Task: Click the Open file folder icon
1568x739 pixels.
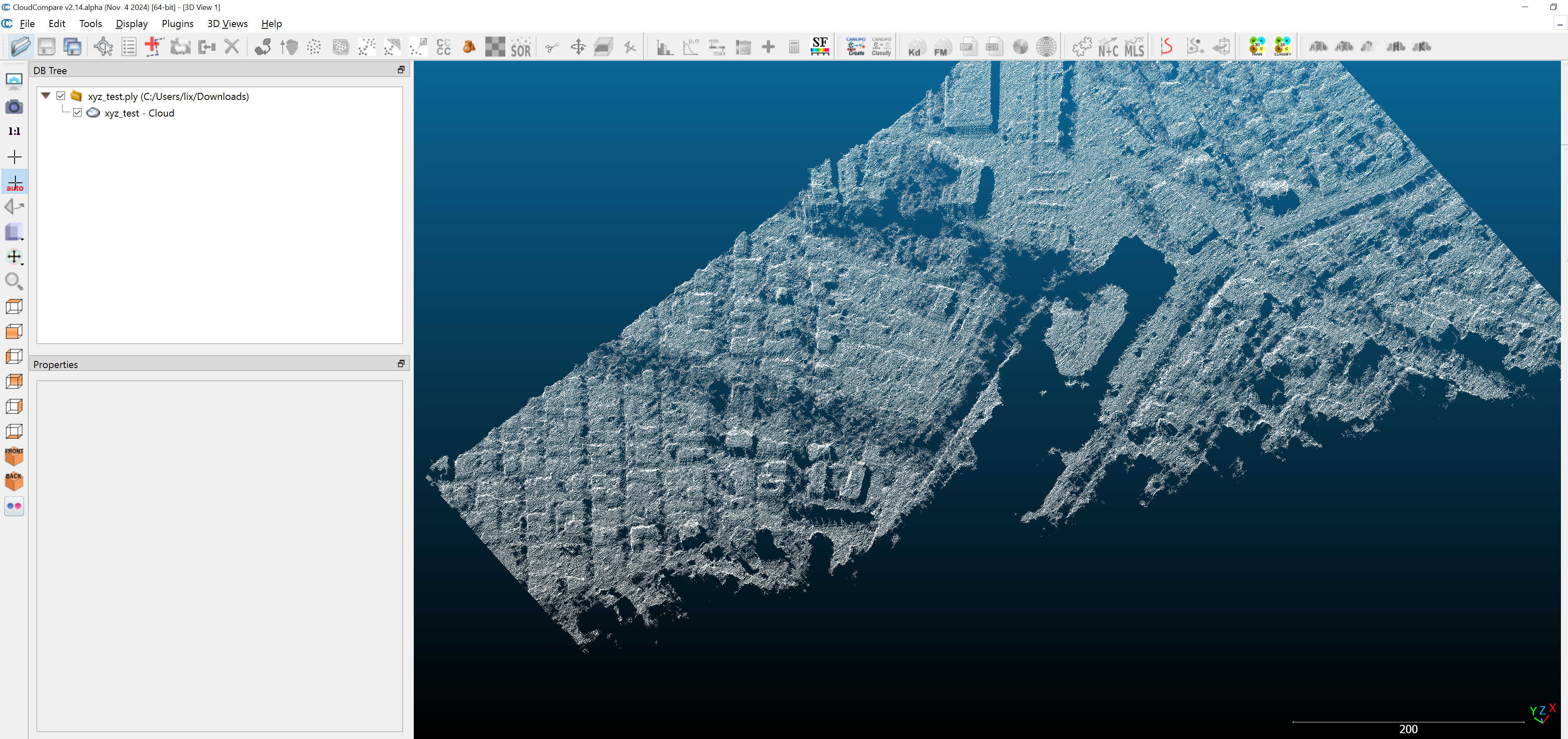Action: [20, 46]
